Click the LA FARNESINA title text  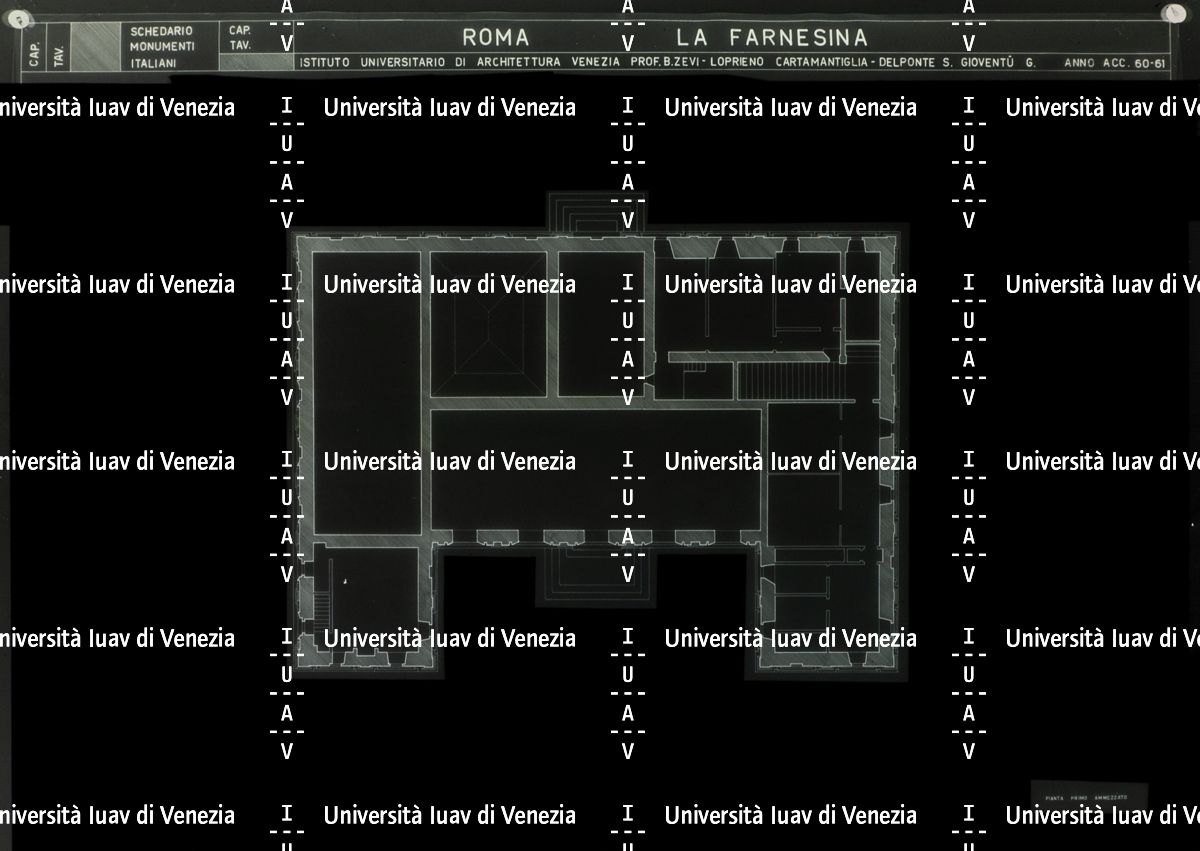(x=771, y=38)
